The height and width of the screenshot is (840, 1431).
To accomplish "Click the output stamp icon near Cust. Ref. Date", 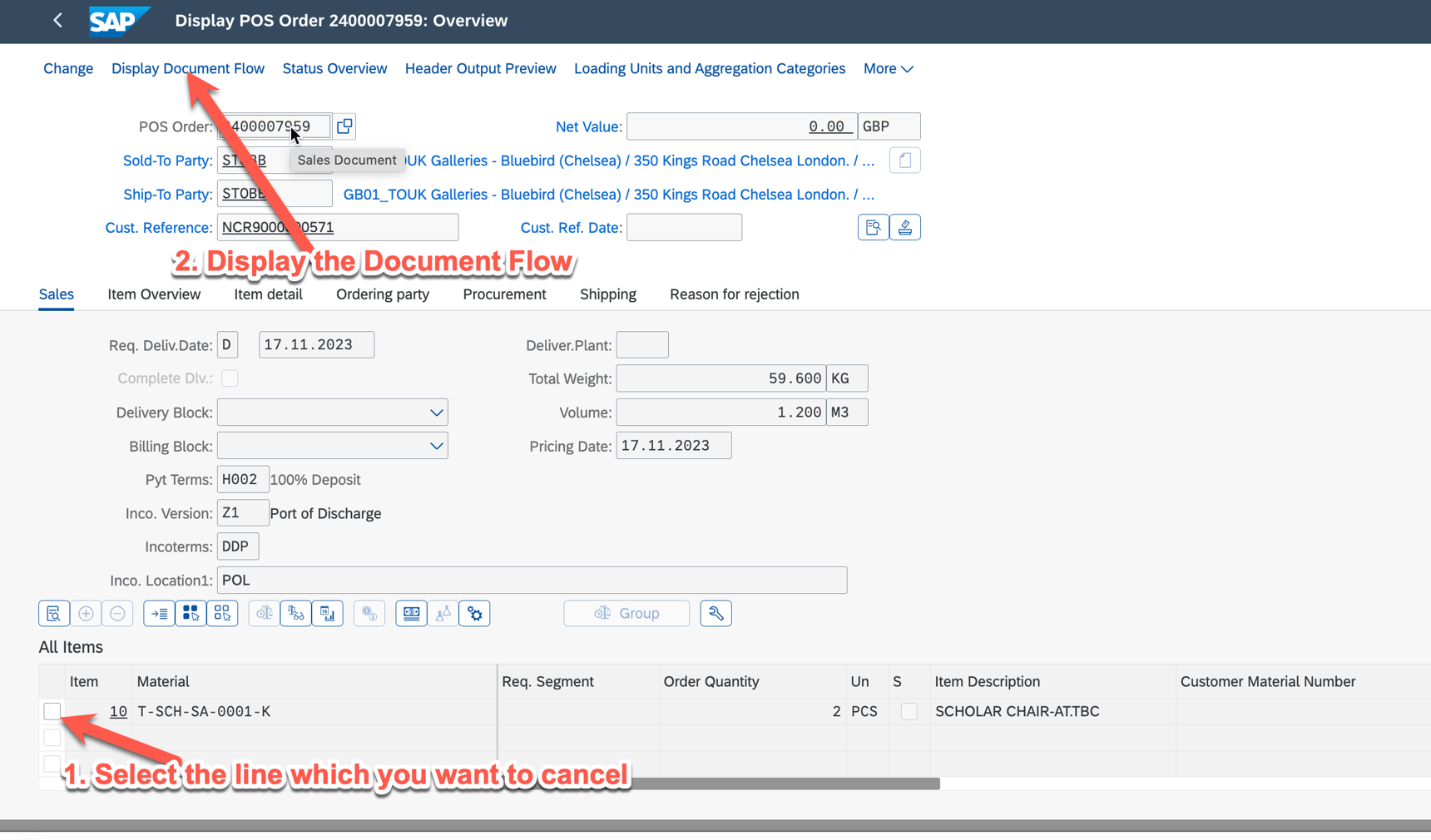I will click(905, 227).
